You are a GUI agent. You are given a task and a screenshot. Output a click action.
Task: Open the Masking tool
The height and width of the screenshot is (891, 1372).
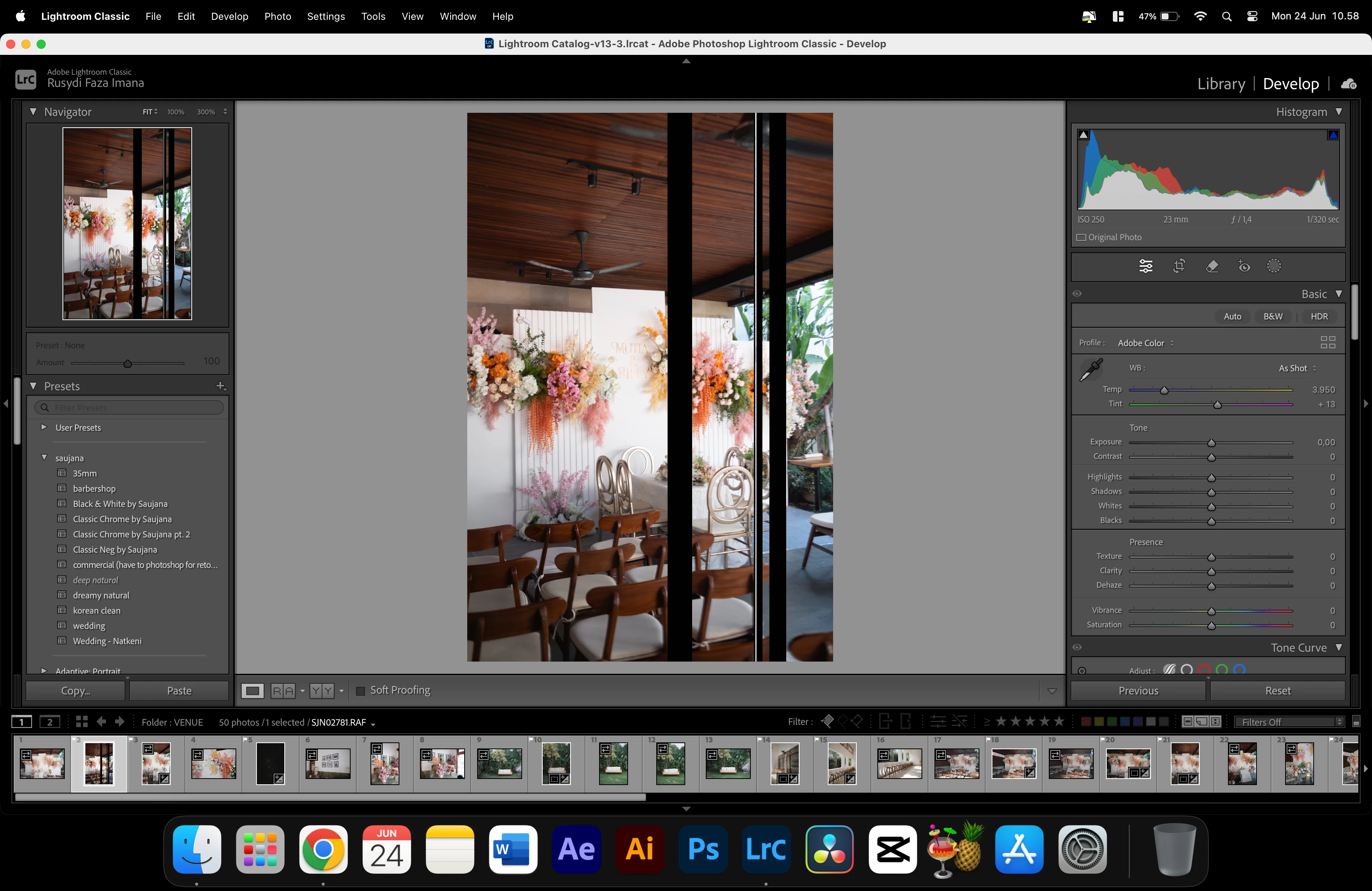pos(1273,266)
